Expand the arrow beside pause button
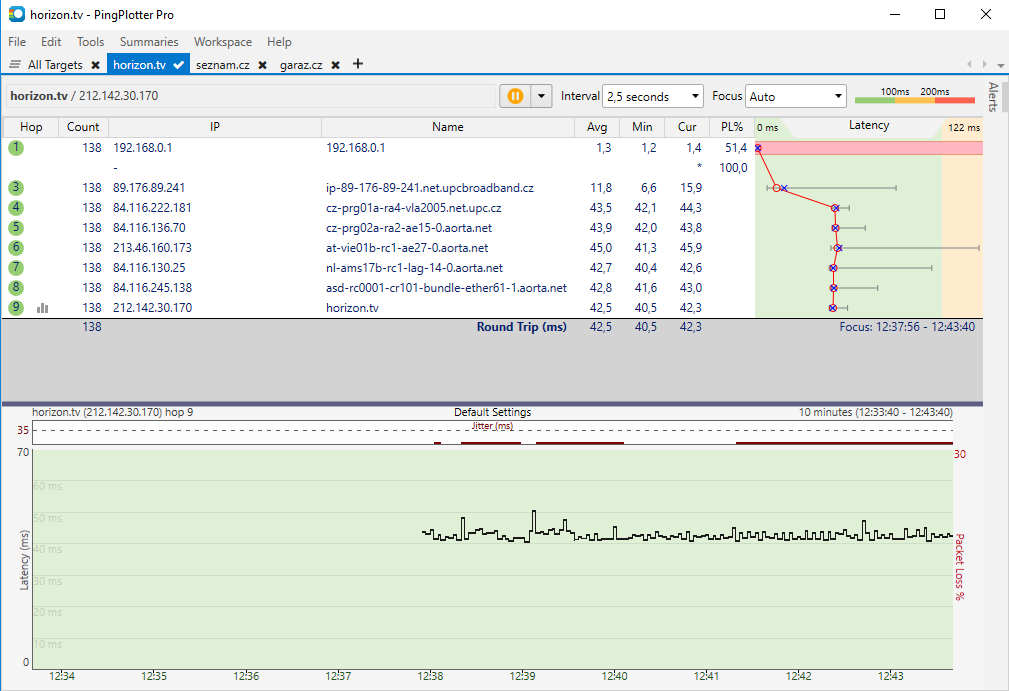 [541, 96]
